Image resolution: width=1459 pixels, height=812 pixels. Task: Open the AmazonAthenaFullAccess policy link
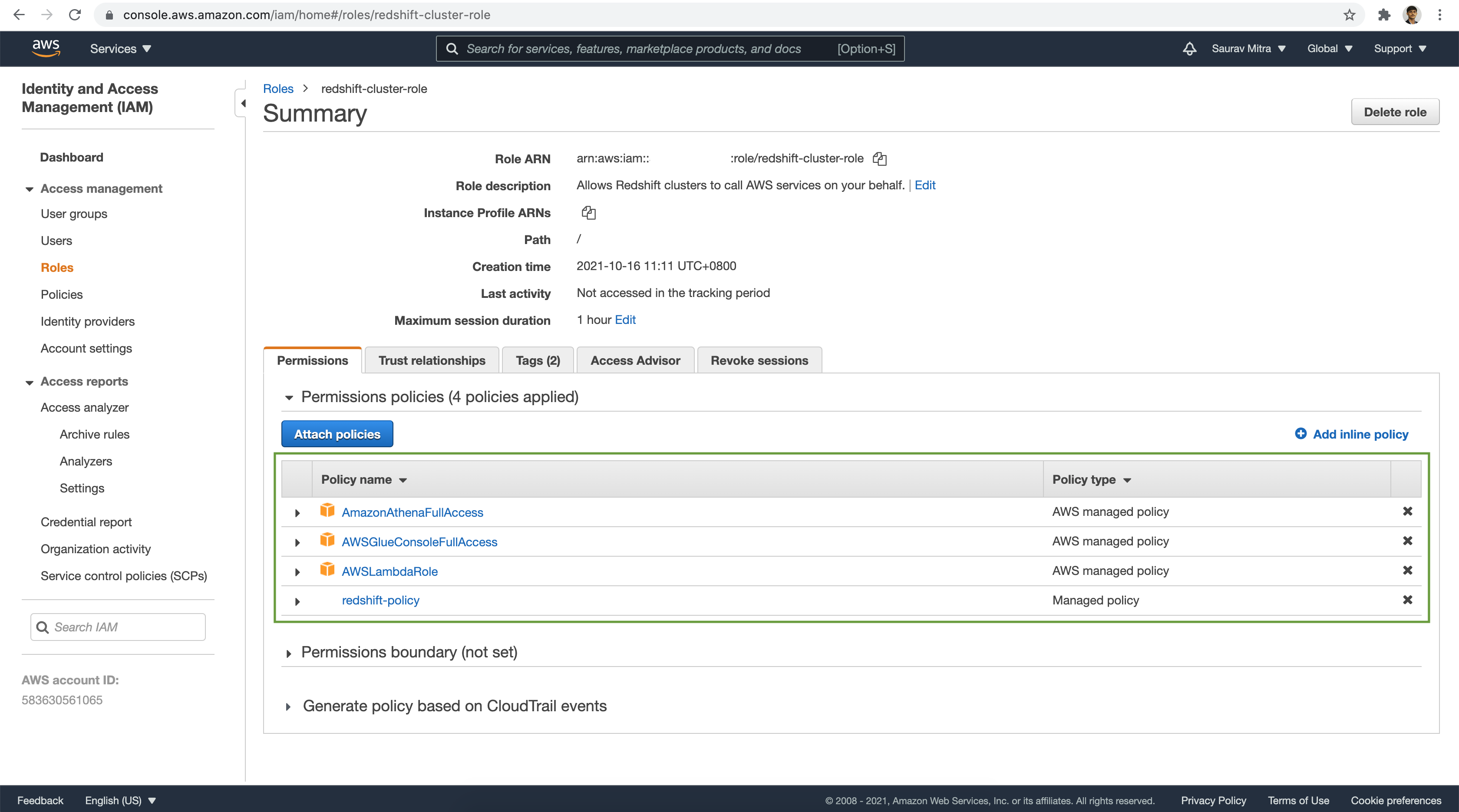coord(413,512)
